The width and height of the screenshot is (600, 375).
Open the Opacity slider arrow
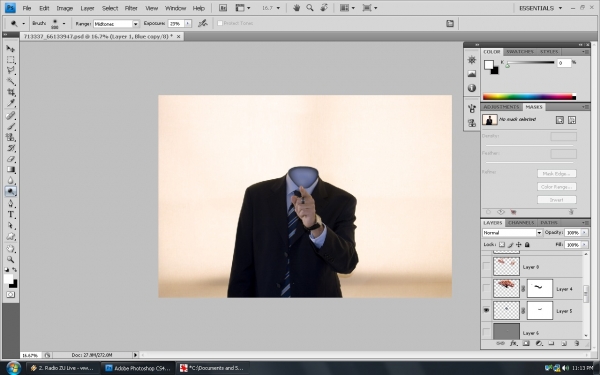[x=584, y=233]
